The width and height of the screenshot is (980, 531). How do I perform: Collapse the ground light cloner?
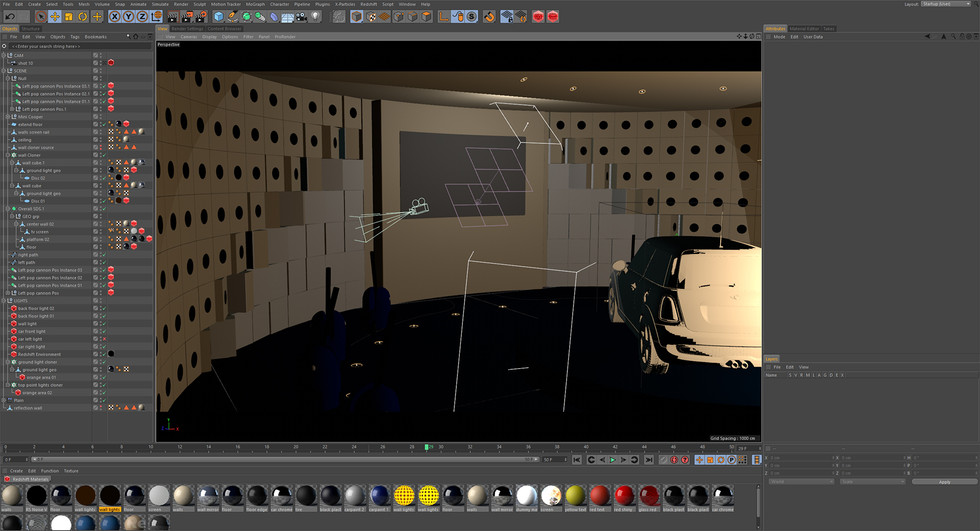tap(8, 362)
